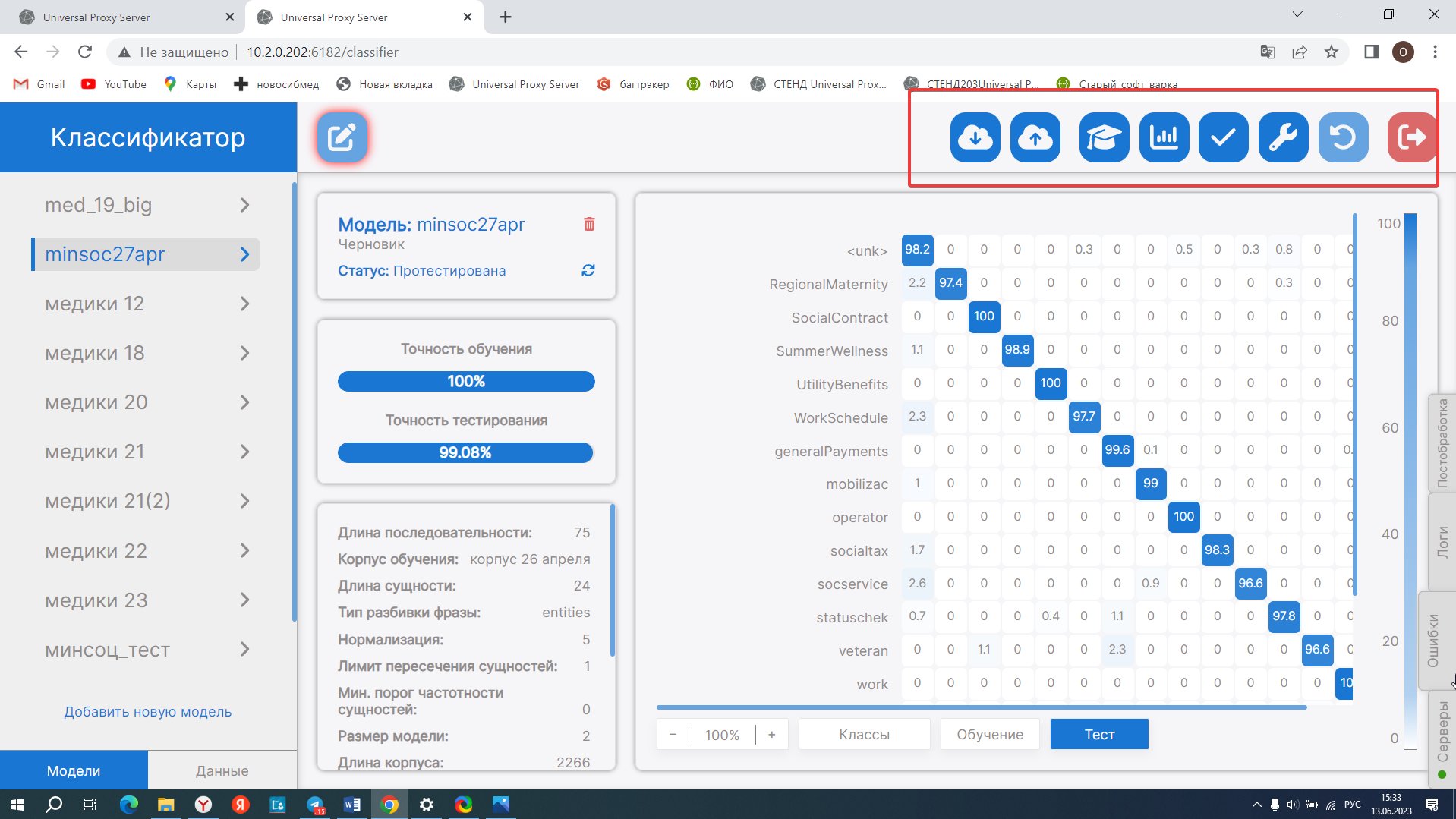Image resolution: width=1456 pixels, height=819 pixels.
Task: Click the checkmark button in toolbar
Action: click(x=1223, y=137)
